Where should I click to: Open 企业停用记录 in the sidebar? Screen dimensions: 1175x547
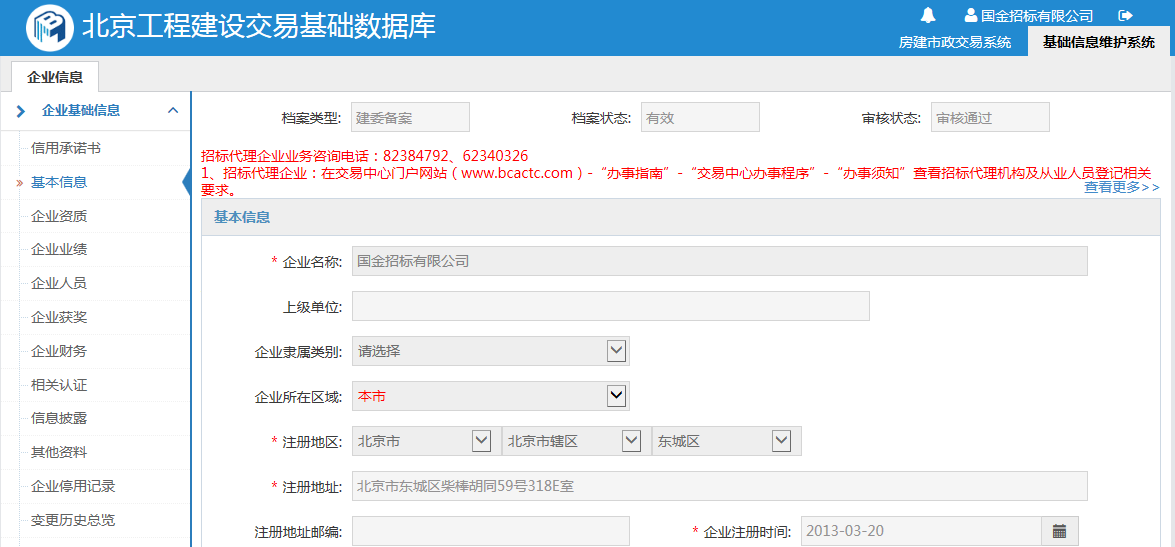[x=73, y=486]
